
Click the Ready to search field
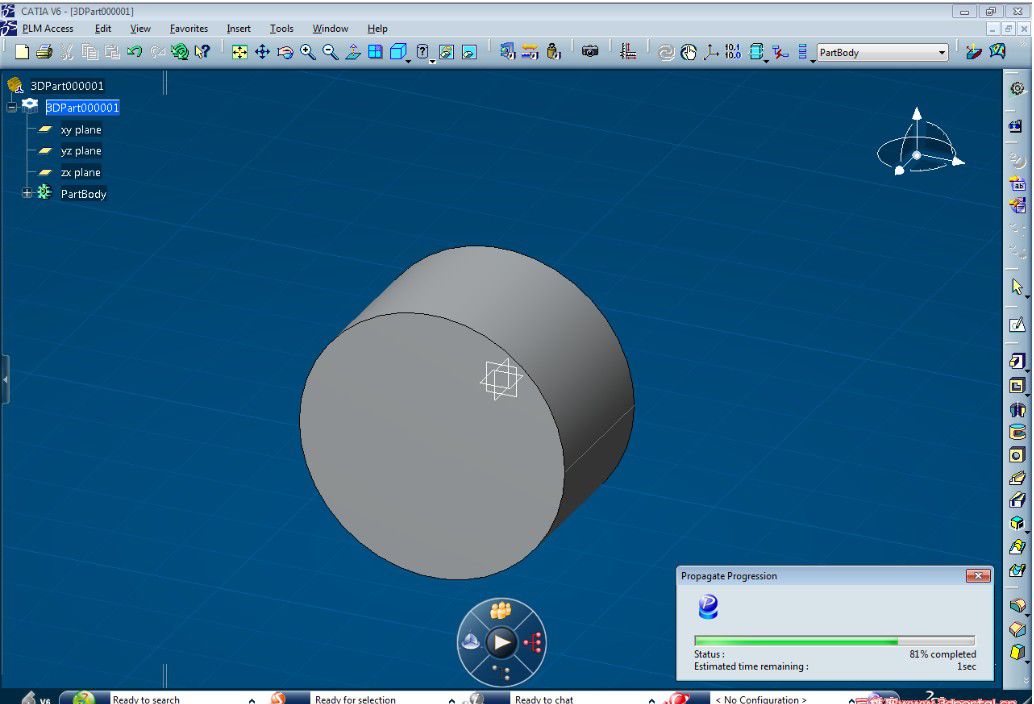(178, 699)
